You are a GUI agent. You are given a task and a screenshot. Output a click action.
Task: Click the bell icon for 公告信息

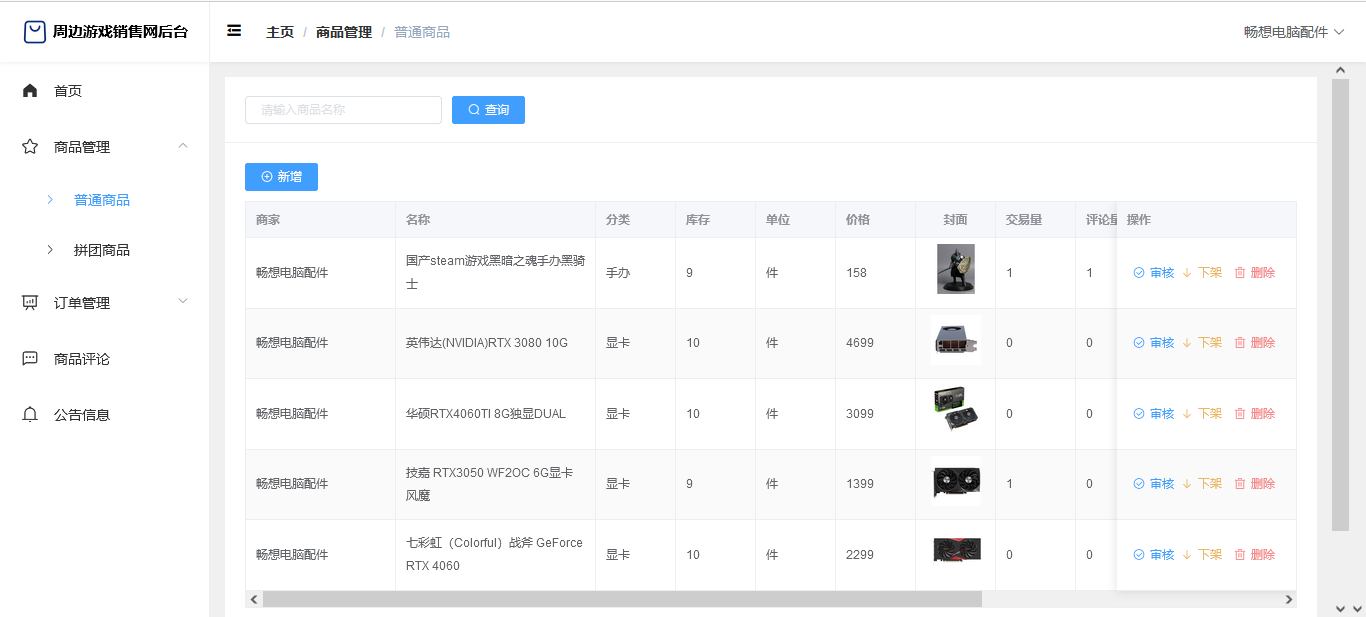30,415
